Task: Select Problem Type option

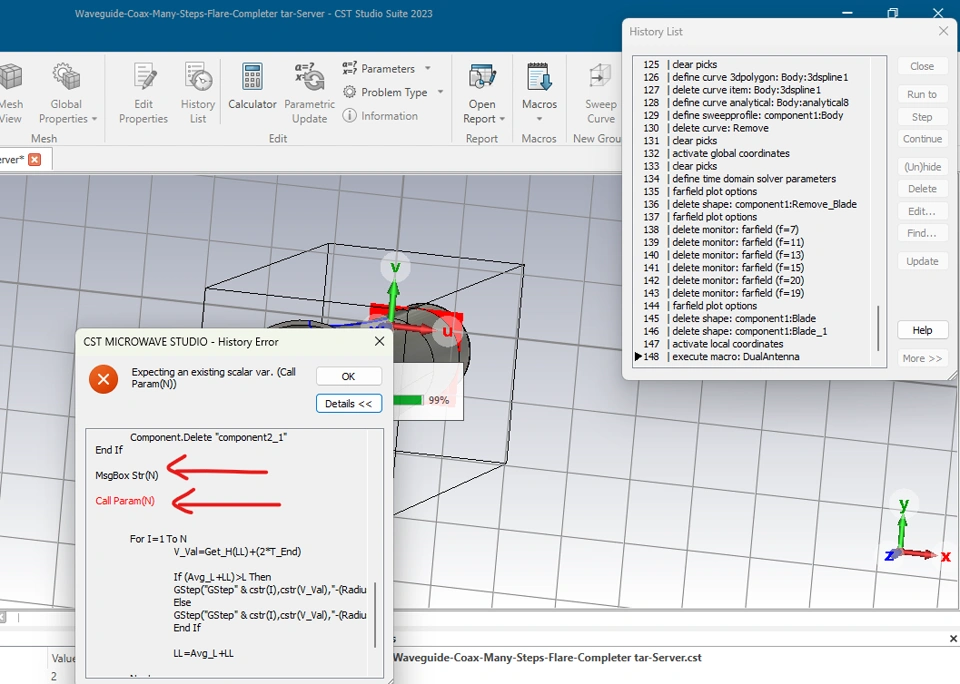Action: click(393, 92)
